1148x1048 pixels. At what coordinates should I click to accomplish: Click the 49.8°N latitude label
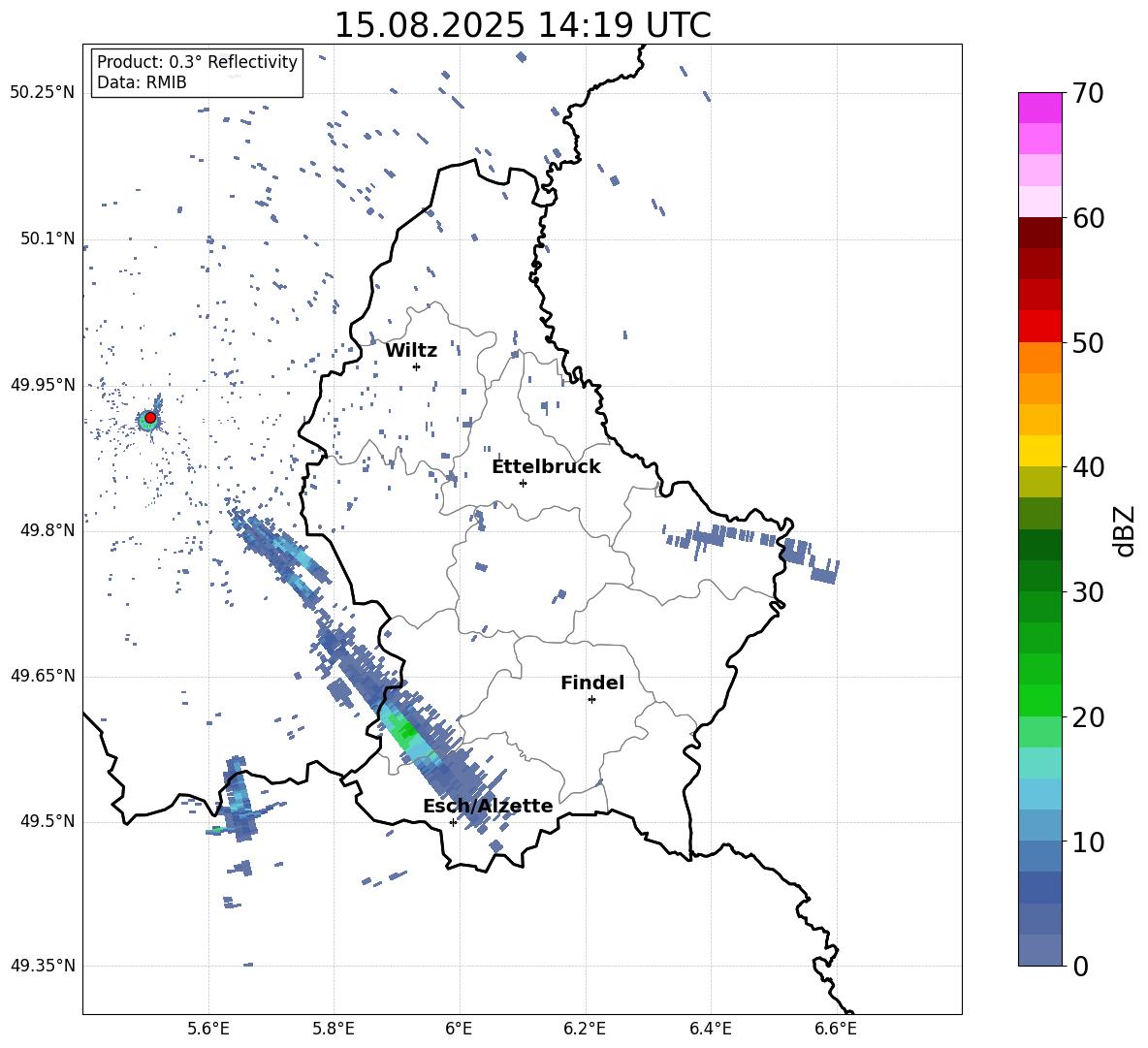47,530
